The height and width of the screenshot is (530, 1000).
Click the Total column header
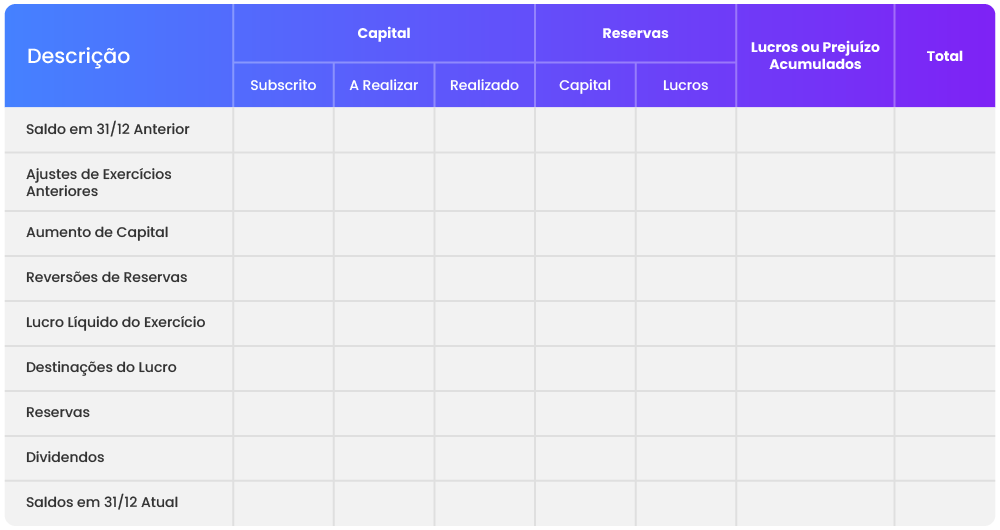[944, 56]
